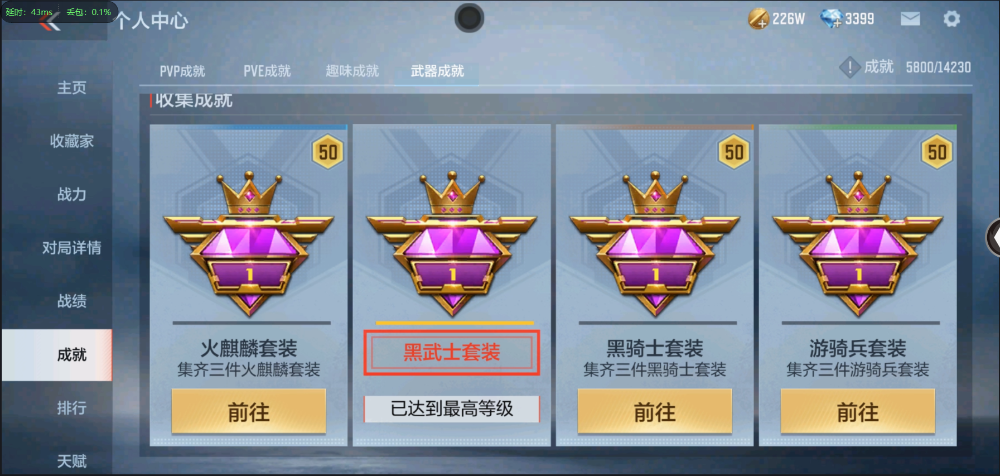
Task: Click the gold coin plus icon
Action: [x=758, y=19]
